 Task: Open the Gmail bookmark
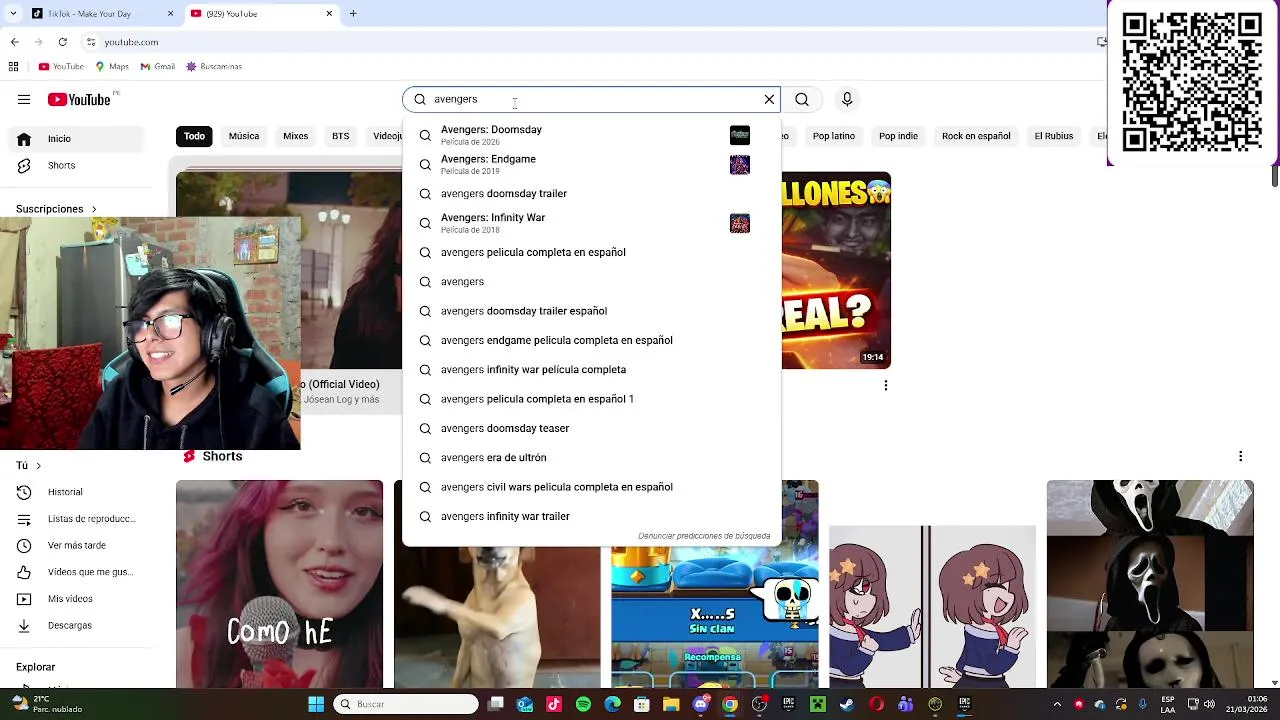pos(158,66)
